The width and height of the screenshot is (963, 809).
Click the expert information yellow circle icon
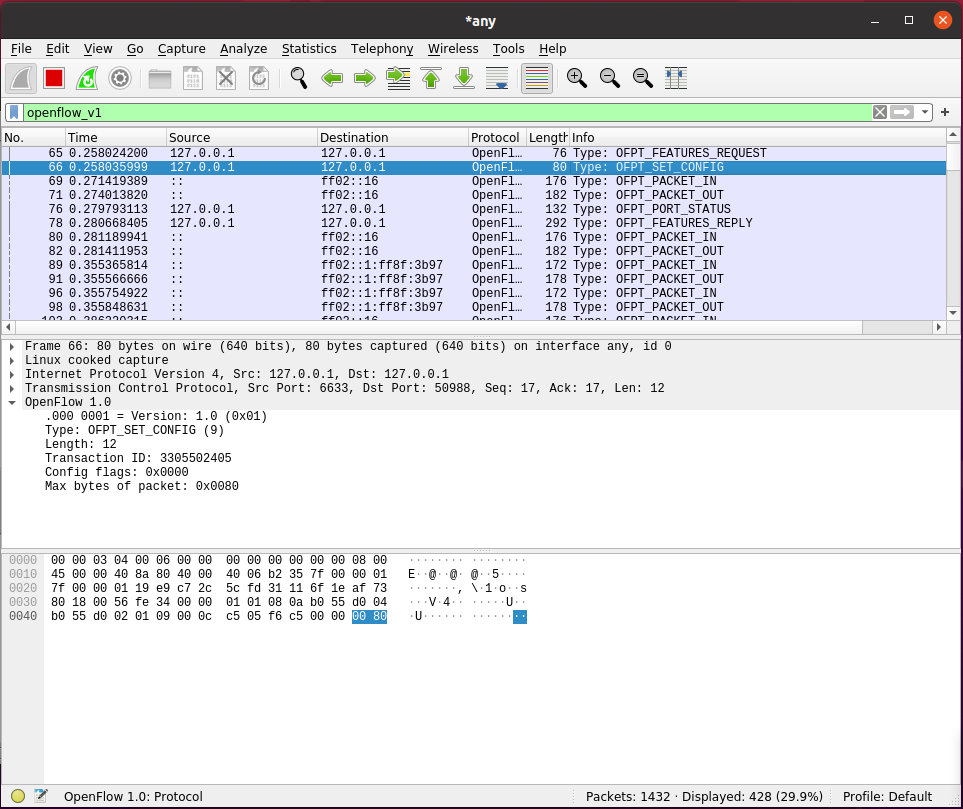(18, 796)
